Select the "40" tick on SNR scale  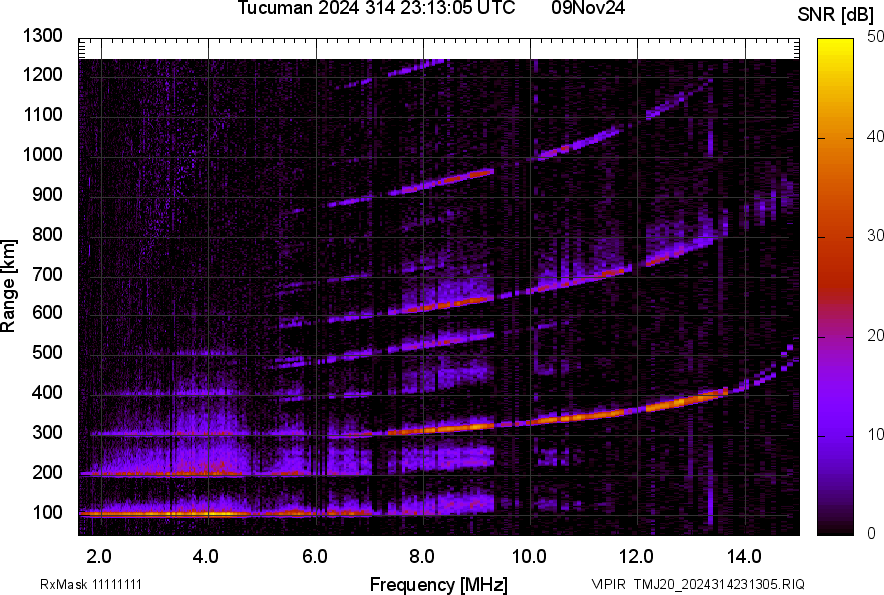click(876, 136)
